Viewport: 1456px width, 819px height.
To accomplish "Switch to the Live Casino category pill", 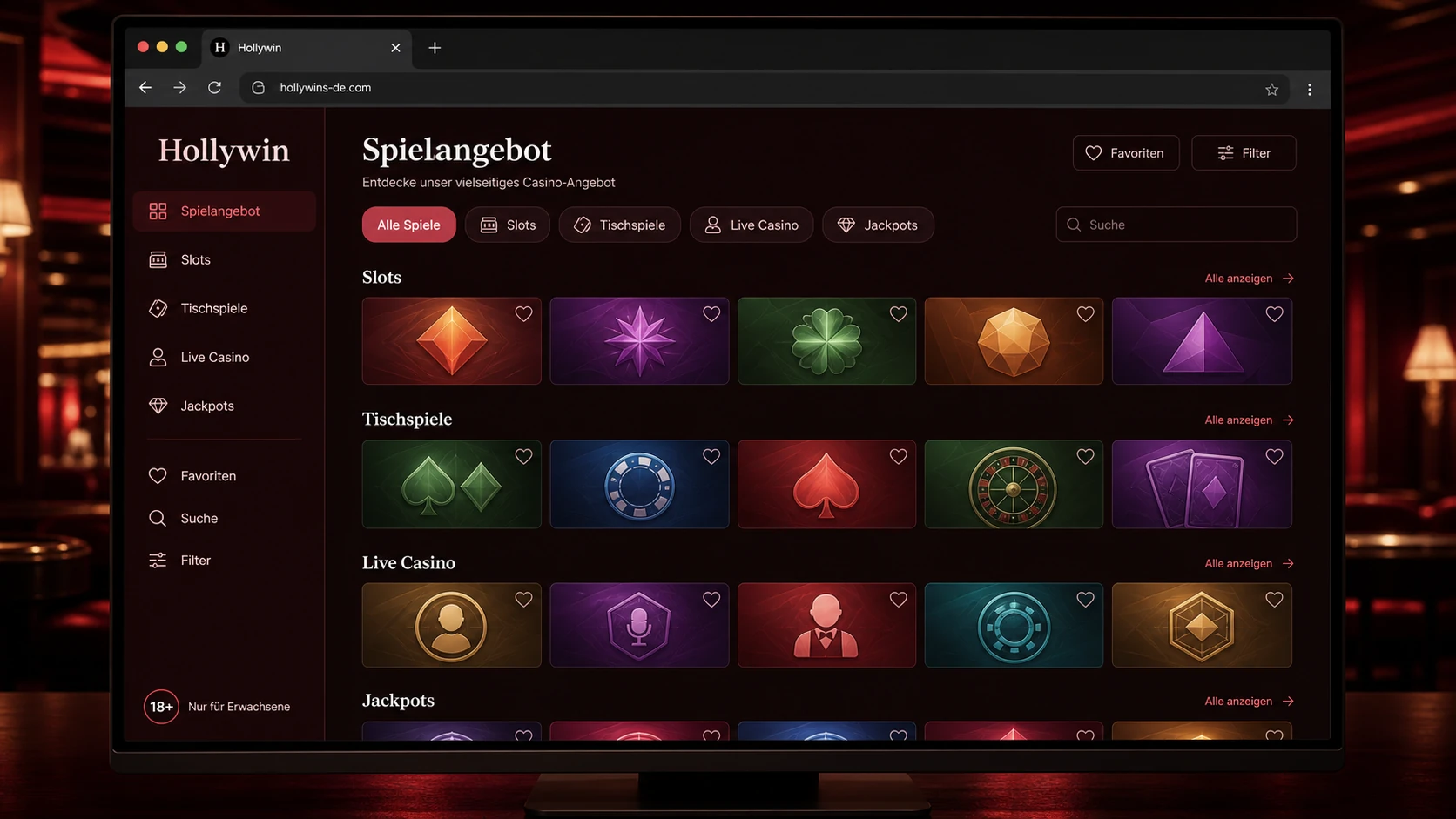I will tap(751, 225).
